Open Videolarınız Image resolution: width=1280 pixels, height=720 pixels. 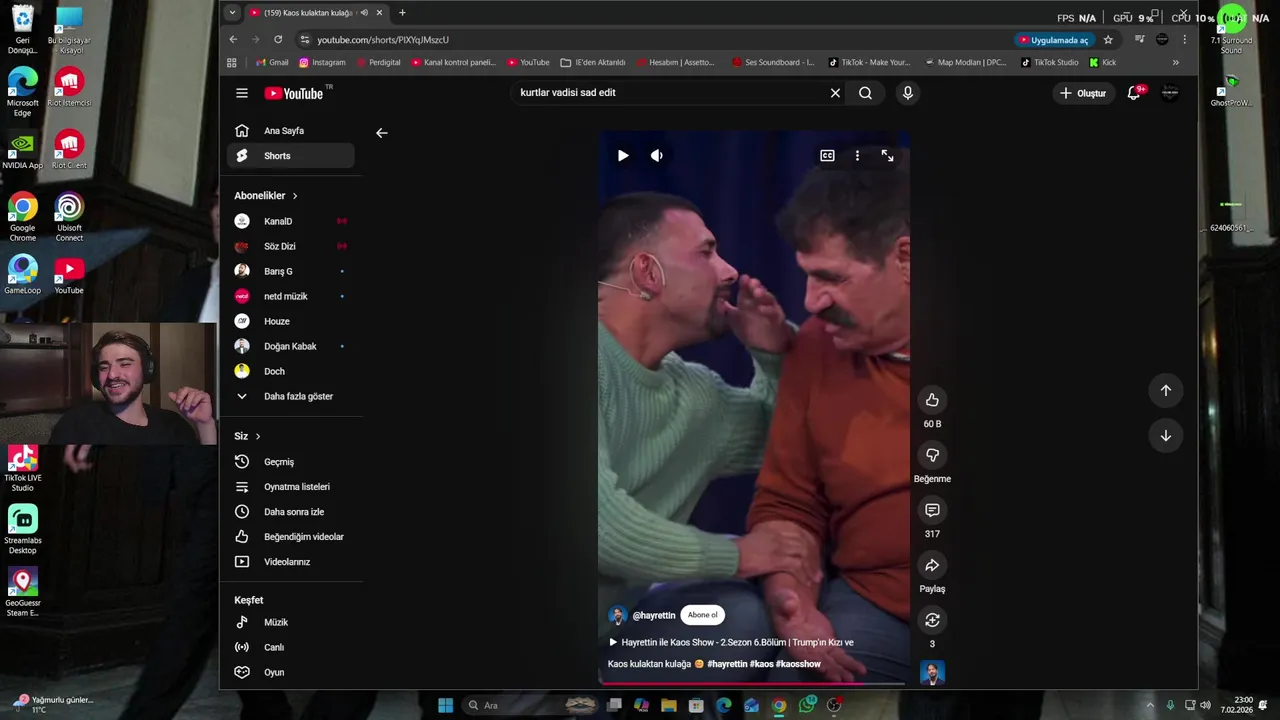tap(290, 562)
